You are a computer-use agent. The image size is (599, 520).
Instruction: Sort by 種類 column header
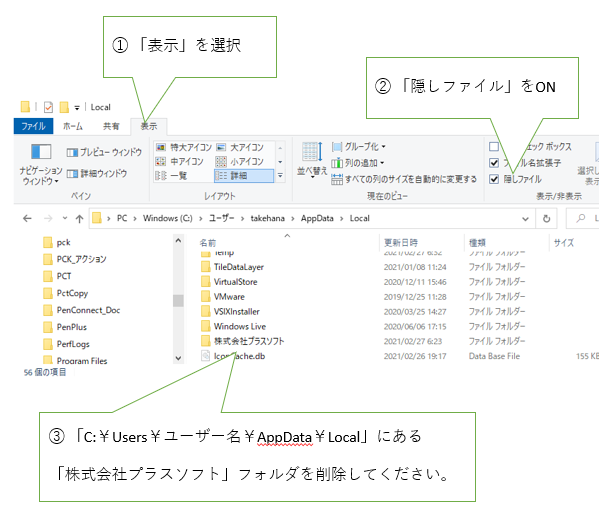[x=477, y=243]
